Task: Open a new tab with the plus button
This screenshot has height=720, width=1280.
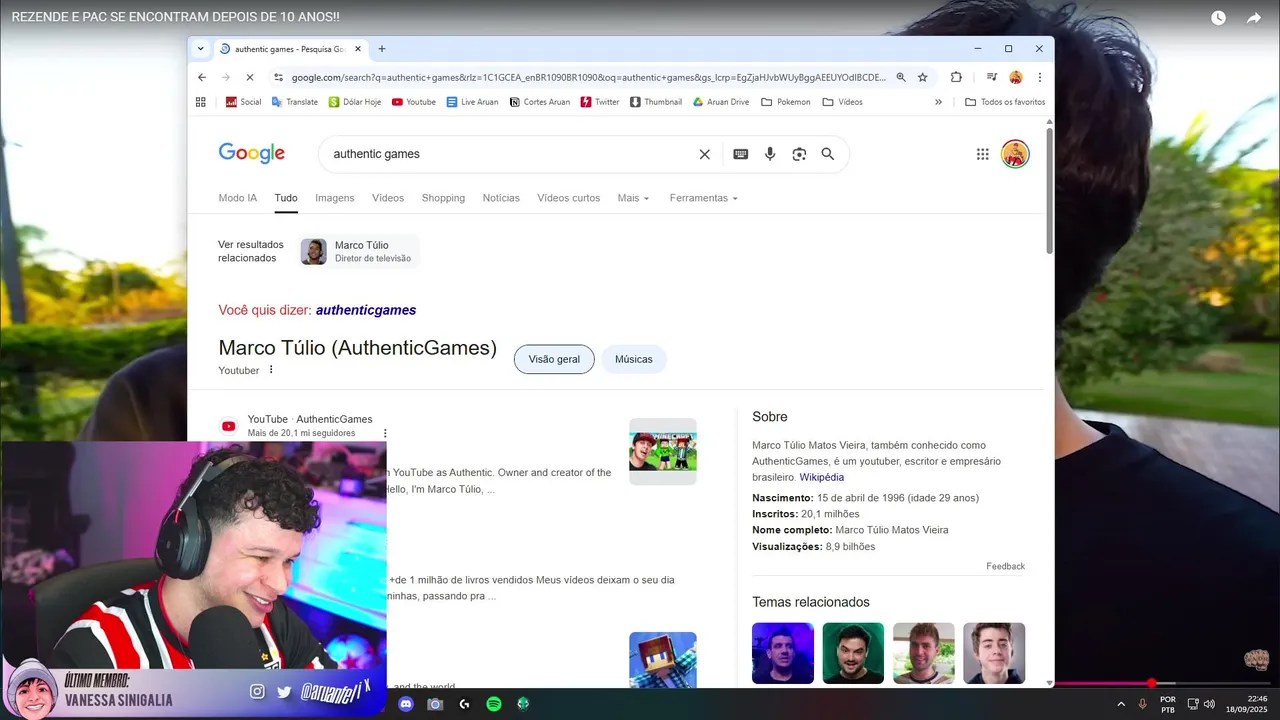Action: tap(381, 49)
